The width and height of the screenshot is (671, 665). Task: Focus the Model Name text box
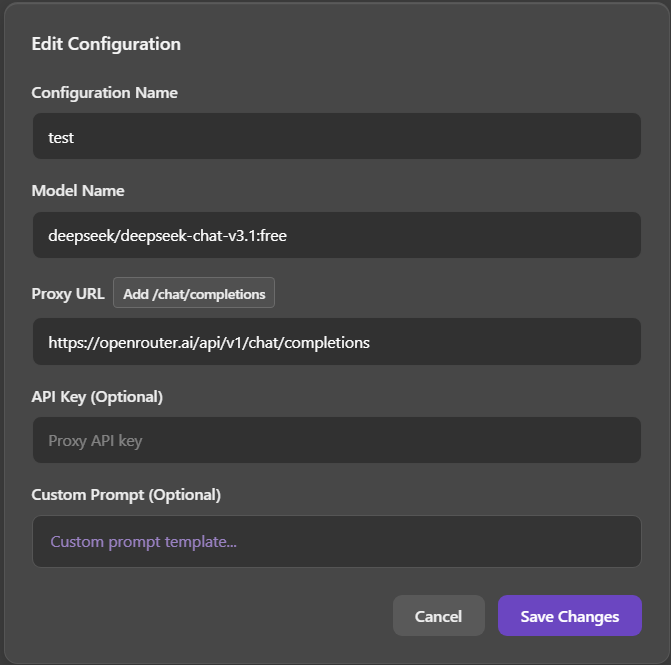point(336,235)
